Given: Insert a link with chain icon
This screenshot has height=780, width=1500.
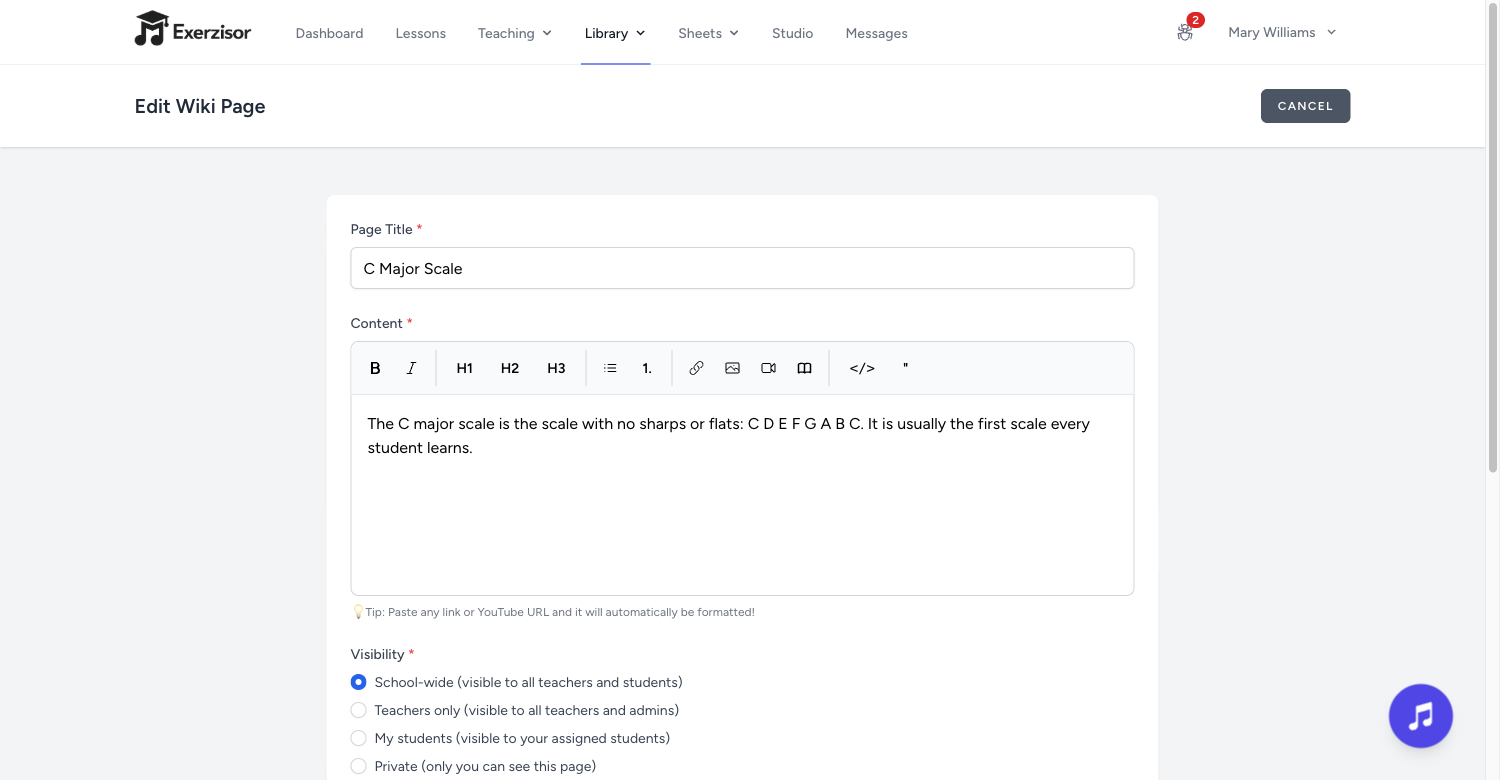Looking at the screenshot, I should click(x=696, y=368).
